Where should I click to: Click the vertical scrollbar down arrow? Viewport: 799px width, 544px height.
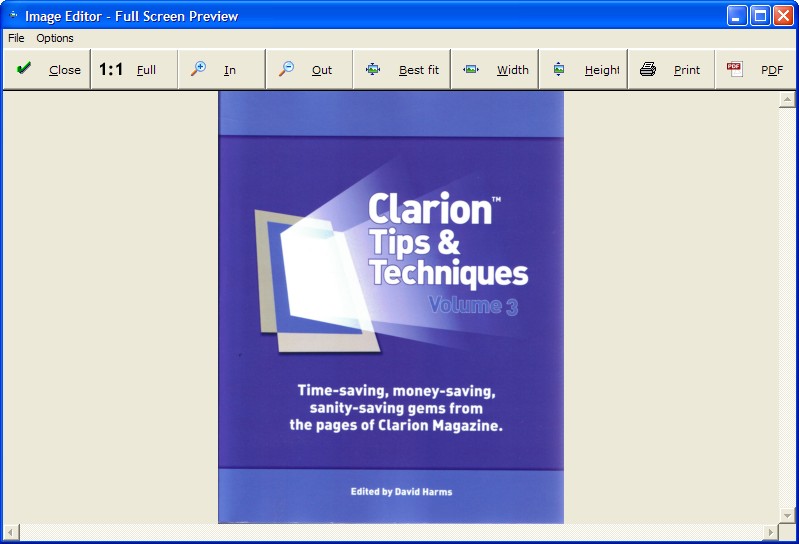point(787,515)
